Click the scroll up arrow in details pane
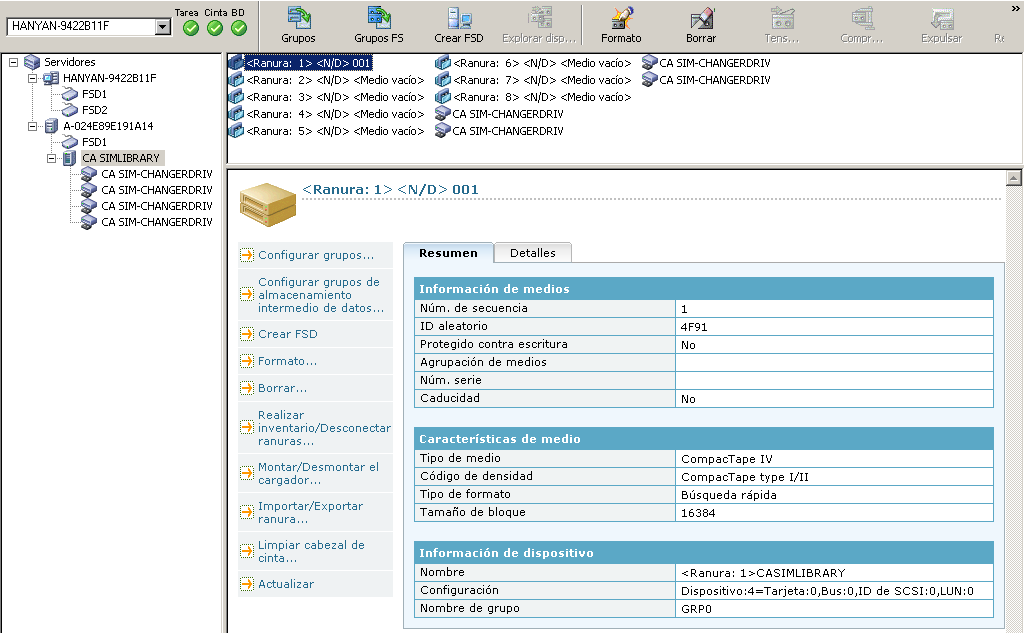The image size is (1024, 633). point(1013,178)
